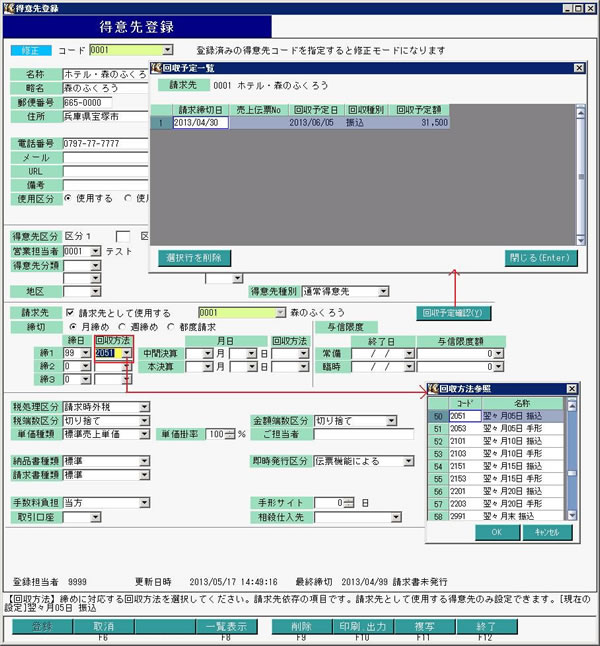This screenshot has height=646, width=600.
Task: Close the 回収方法参照 dialog
Action: click(572, 389)
